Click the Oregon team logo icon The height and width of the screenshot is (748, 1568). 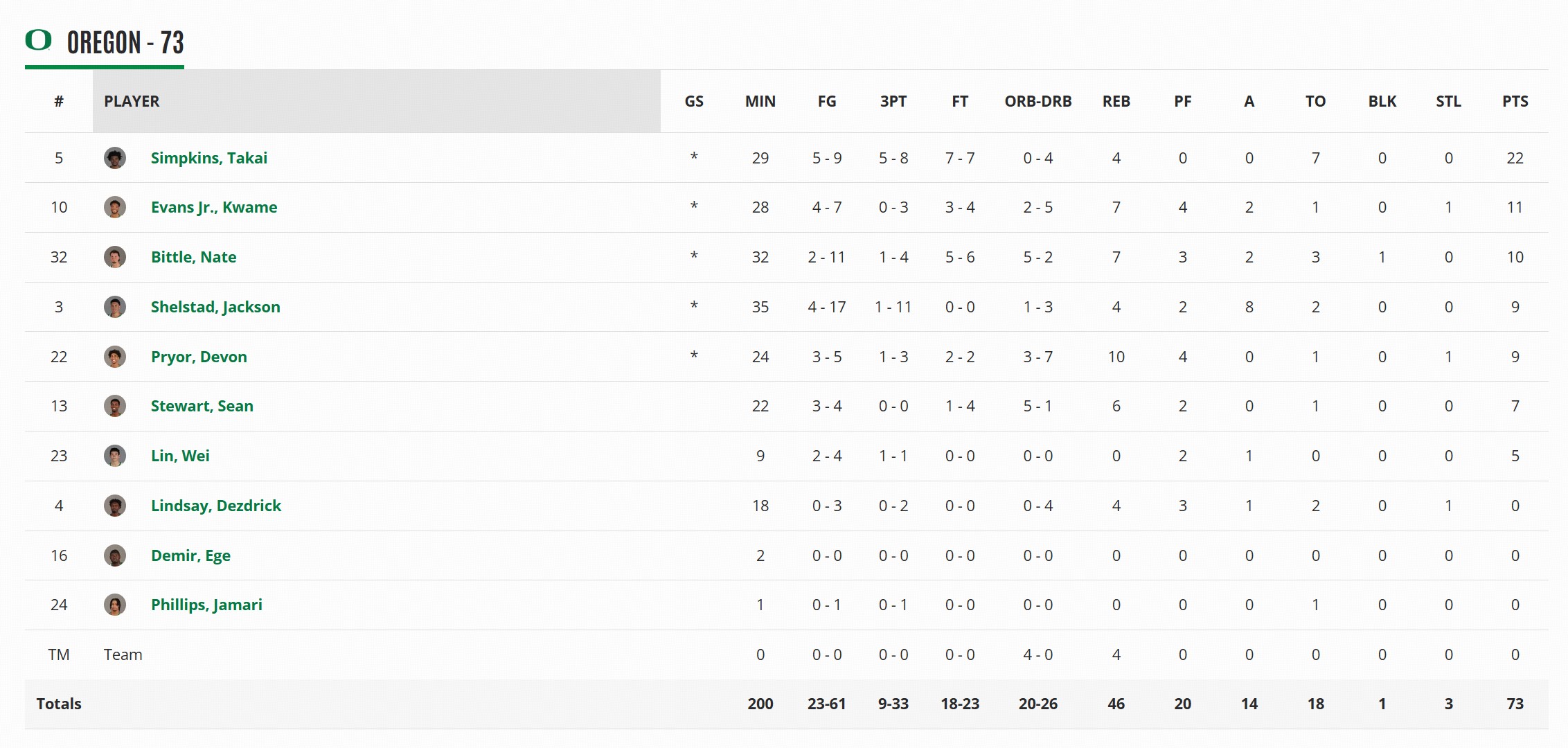click(38, 40)
